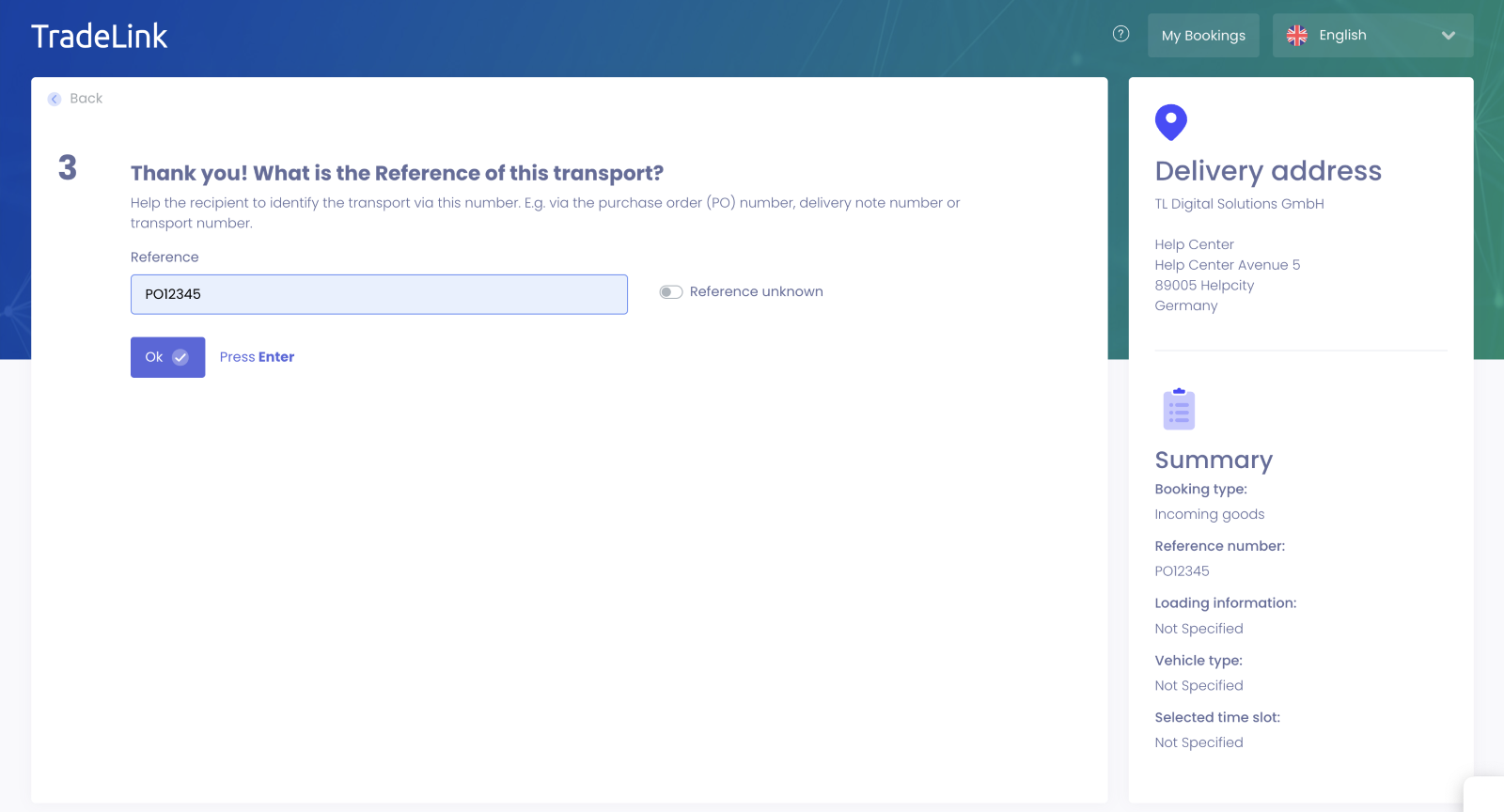The image size is (1504, 812).
Task: Expand the language chevron arrow
Action: point(1448,36)
